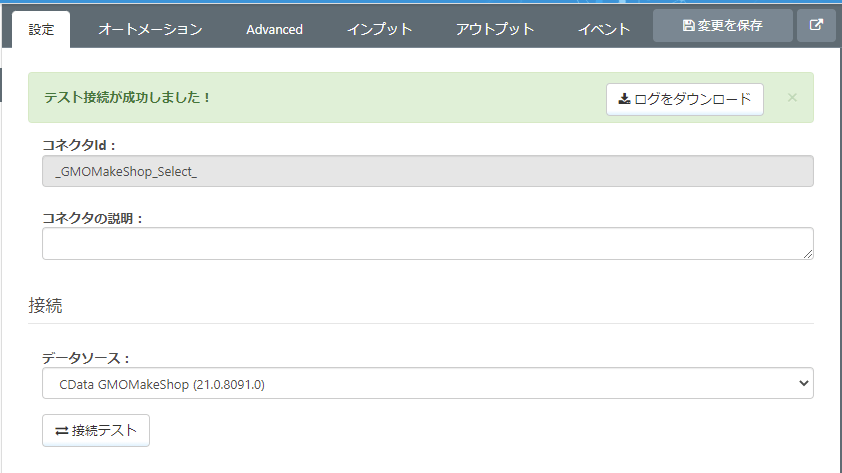
Task: Run the 接続テスト button
Action: (96, 431)
